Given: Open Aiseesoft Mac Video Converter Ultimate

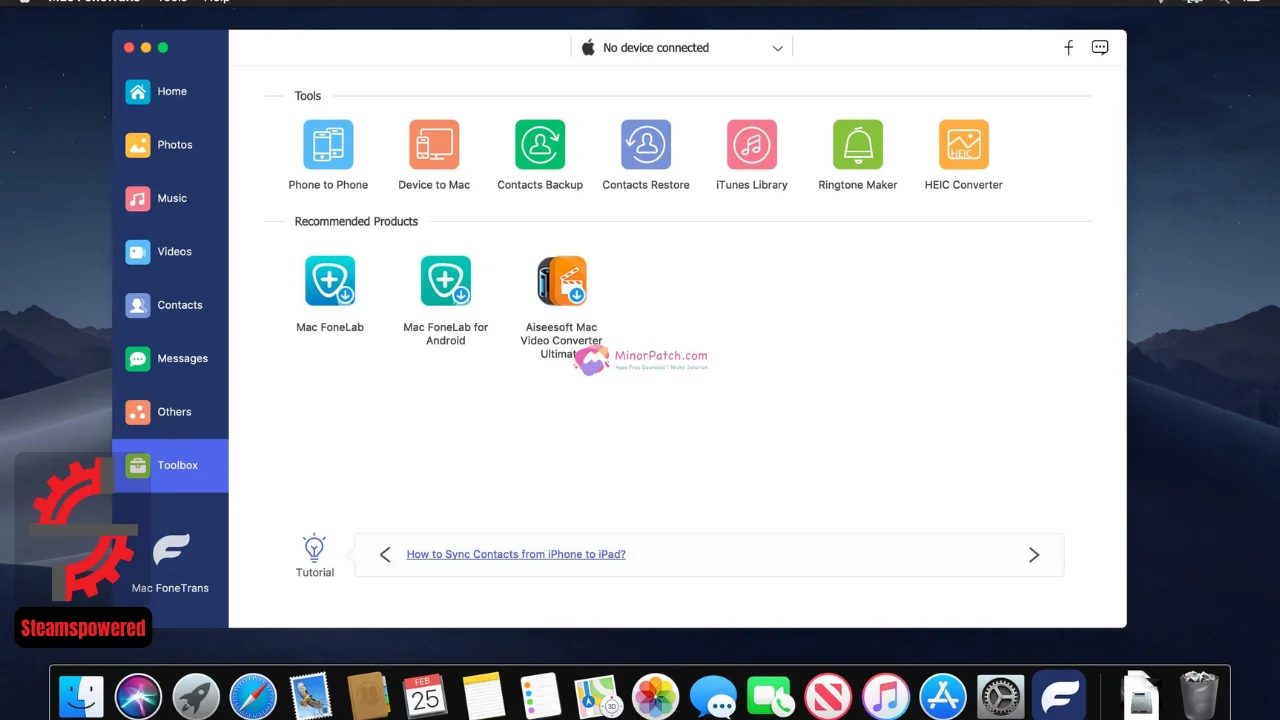Looking at the screenshot, I should tap(562, 281).
